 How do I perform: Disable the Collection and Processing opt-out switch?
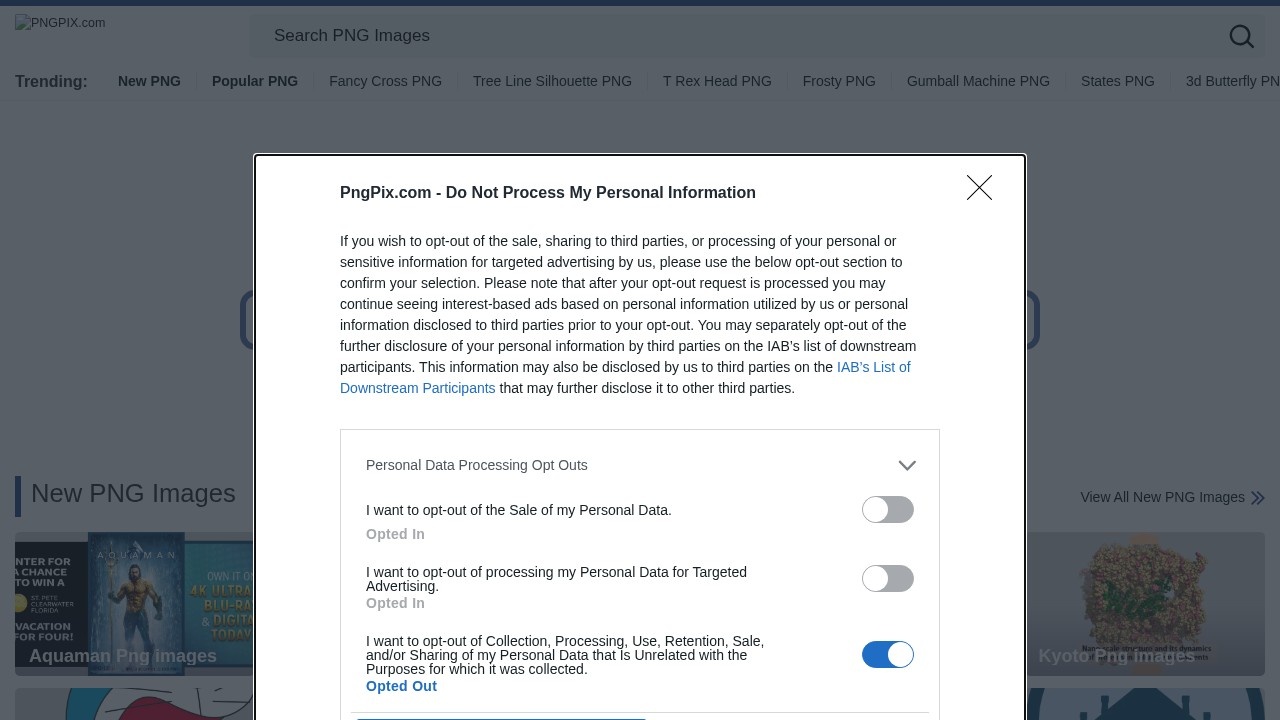888,654
